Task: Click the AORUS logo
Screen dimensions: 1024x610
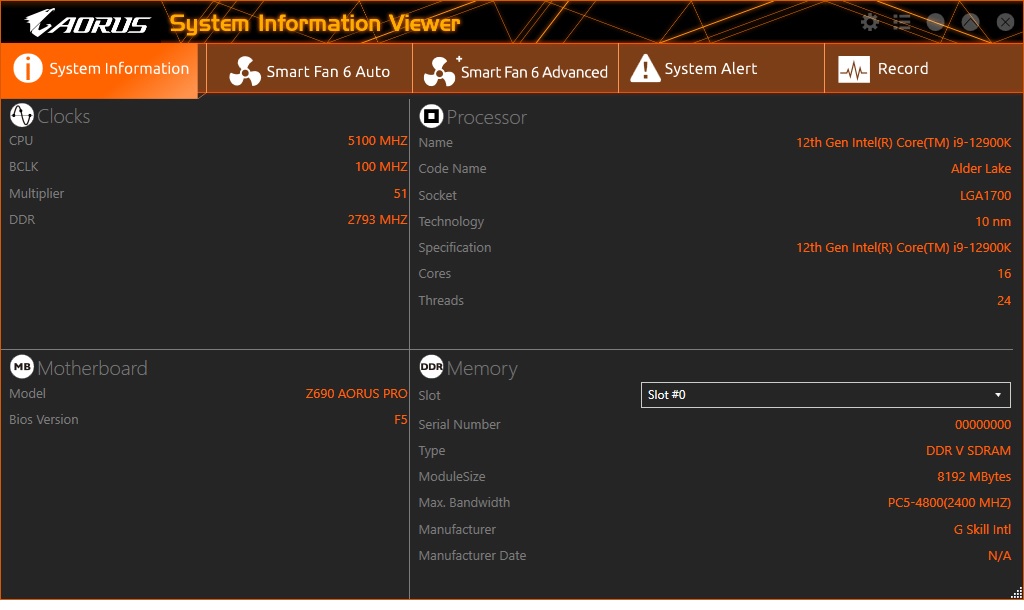Action: pyautogui.click(x=88, y=23)
